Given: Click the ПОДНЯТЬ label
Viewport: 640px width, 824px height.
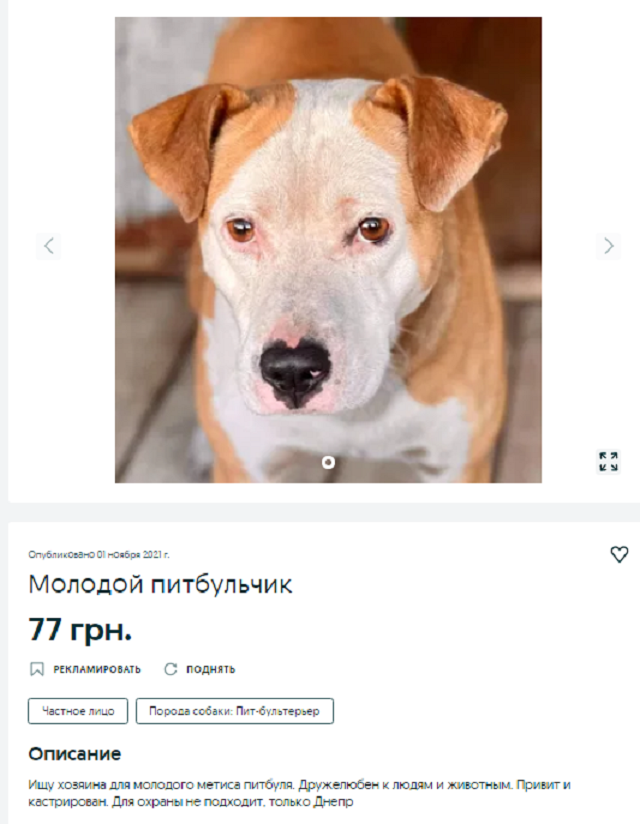Looking at the screenshot, I should point(211,669).
